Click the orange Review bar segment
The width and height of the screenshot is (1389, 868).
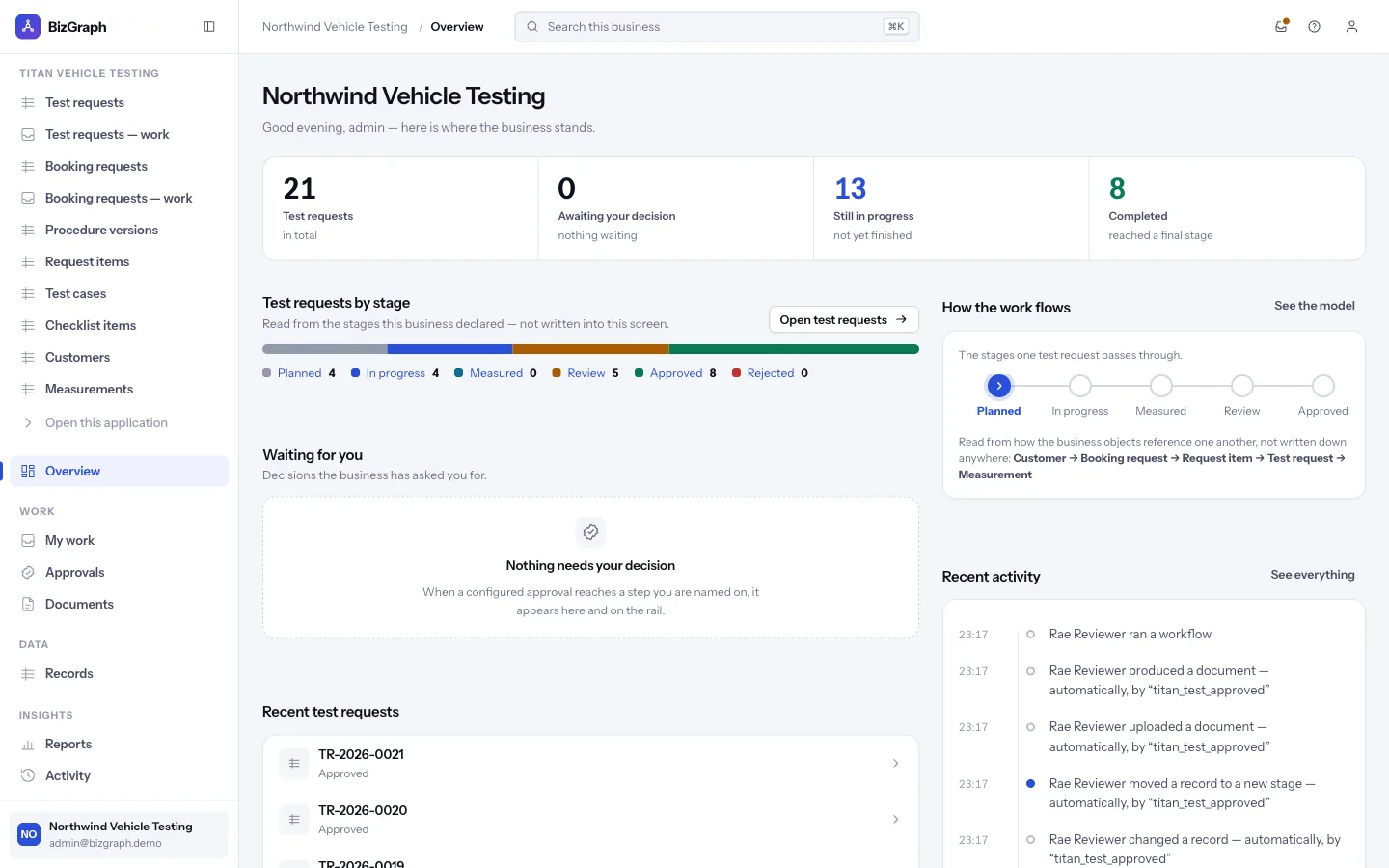click(x=591, y=349)
